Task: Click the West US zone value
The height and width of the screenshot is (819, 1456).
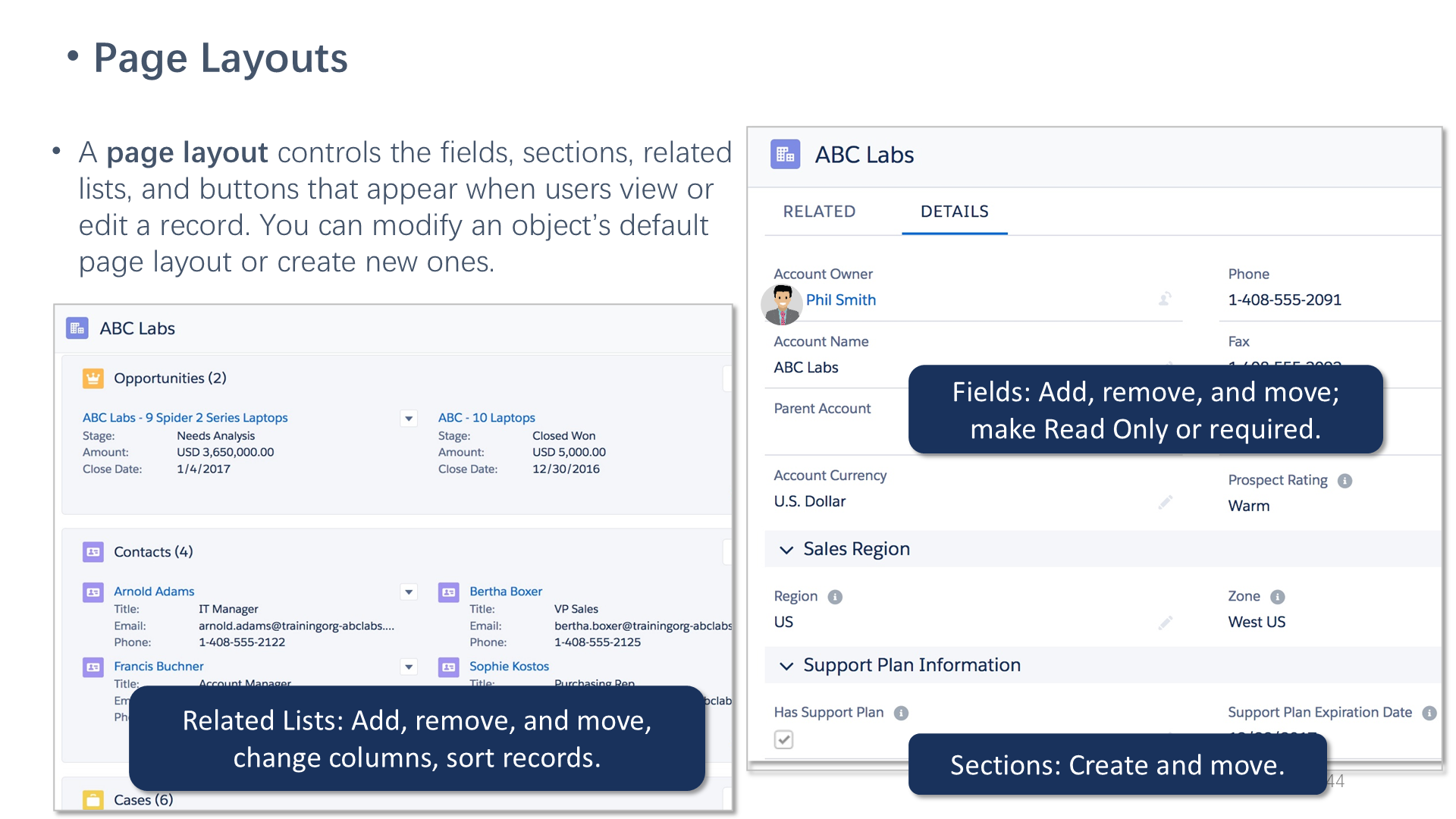Action: click(1257, 622)
